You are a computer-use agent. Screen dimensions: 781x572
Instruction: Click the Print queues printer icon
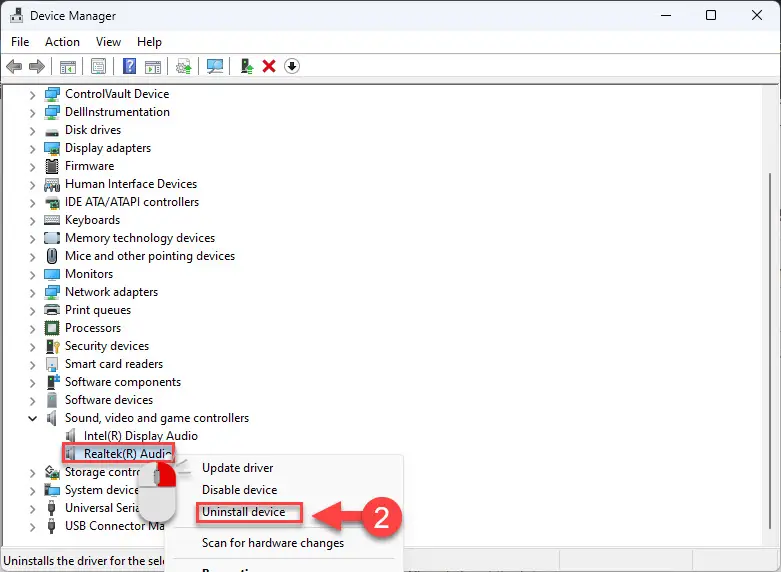pos(52,310)
